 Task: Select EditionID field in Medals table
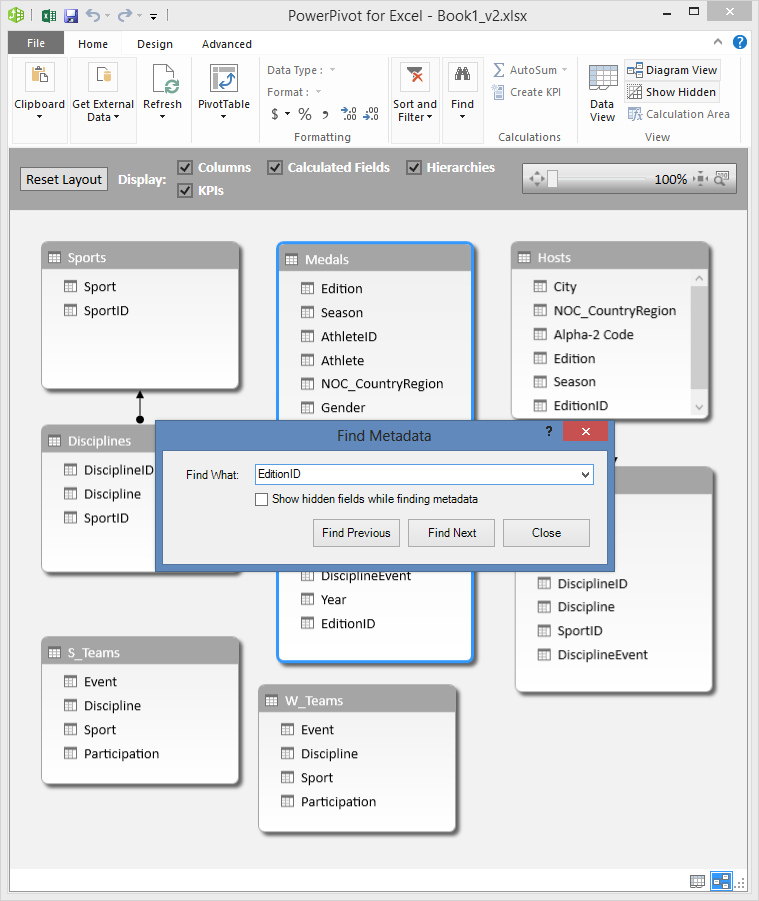coord(348,623)
